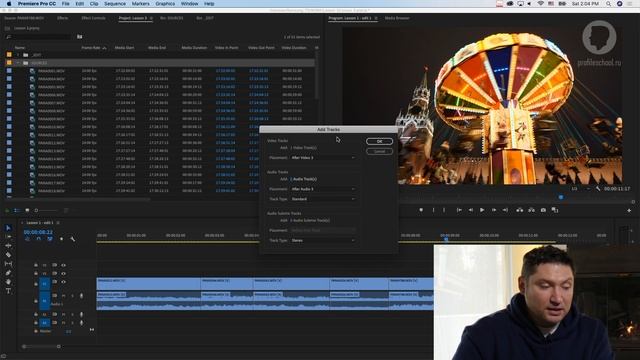Hide the V3 track output eye

click(x=63, y=265)
